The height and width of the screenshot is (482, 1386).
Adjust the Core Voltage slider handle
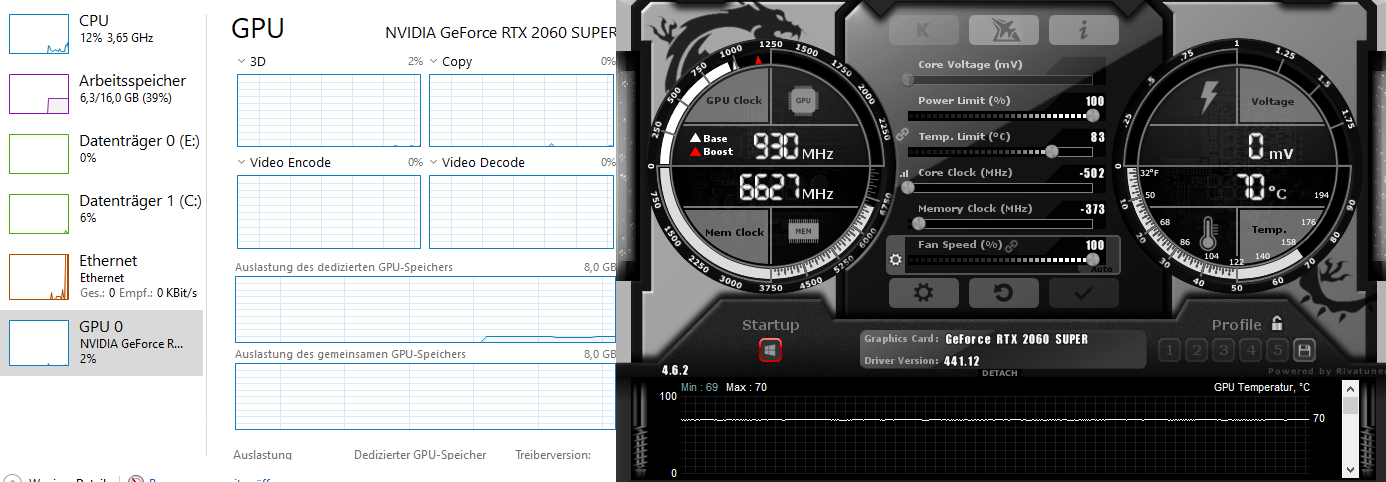[907, 79]
